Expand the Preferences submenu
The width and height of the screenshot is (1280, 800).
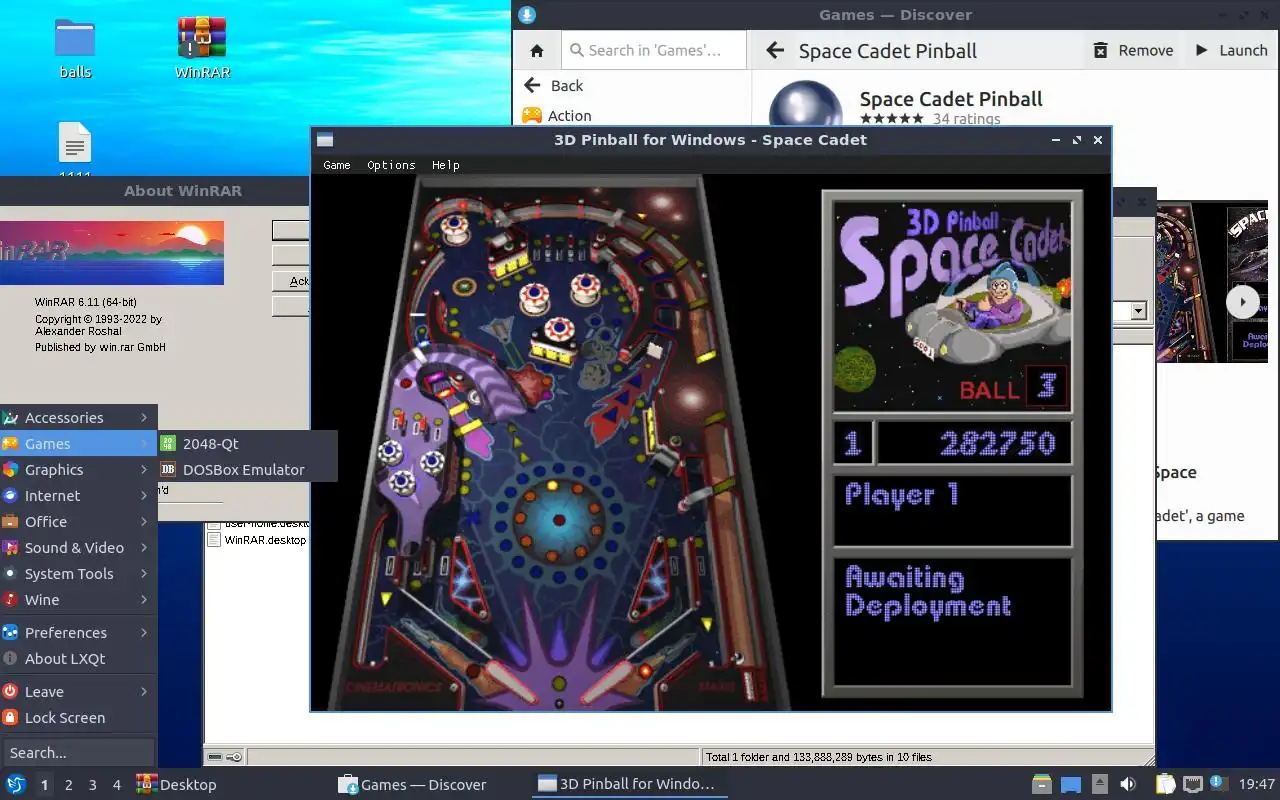coord(79,633)
